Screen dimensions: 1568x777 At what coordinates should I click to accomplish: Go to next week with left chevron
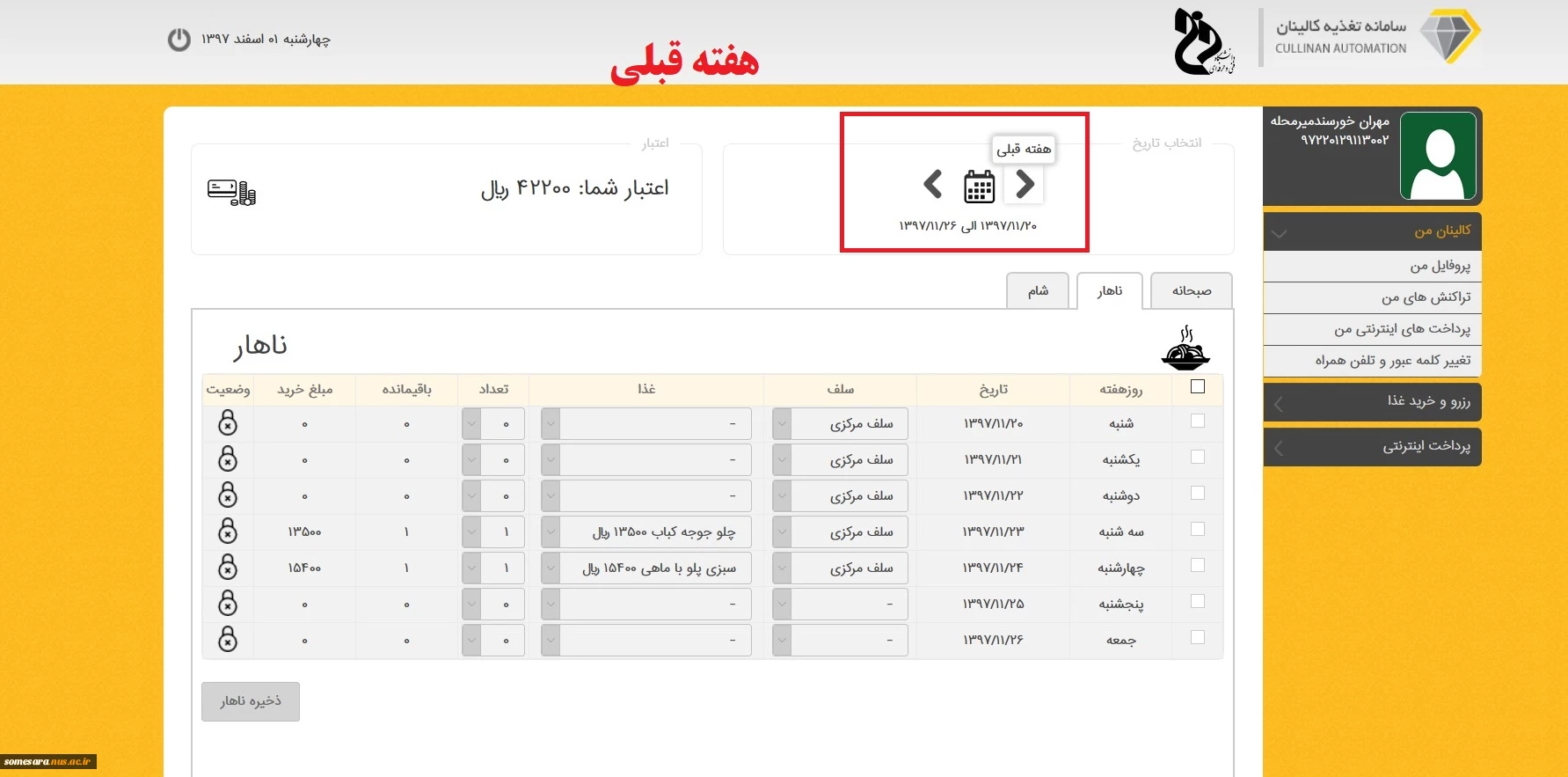pyautogui.click(x=933, y=185)
